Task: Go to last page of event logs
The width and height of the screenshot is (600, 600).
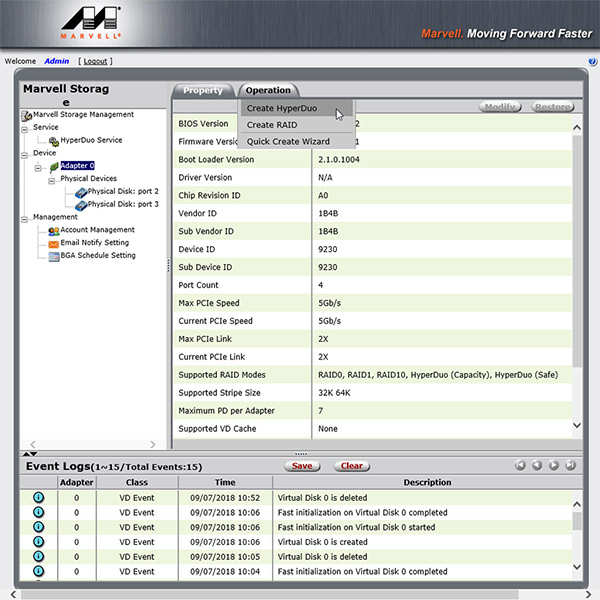Action: point(570,466)
